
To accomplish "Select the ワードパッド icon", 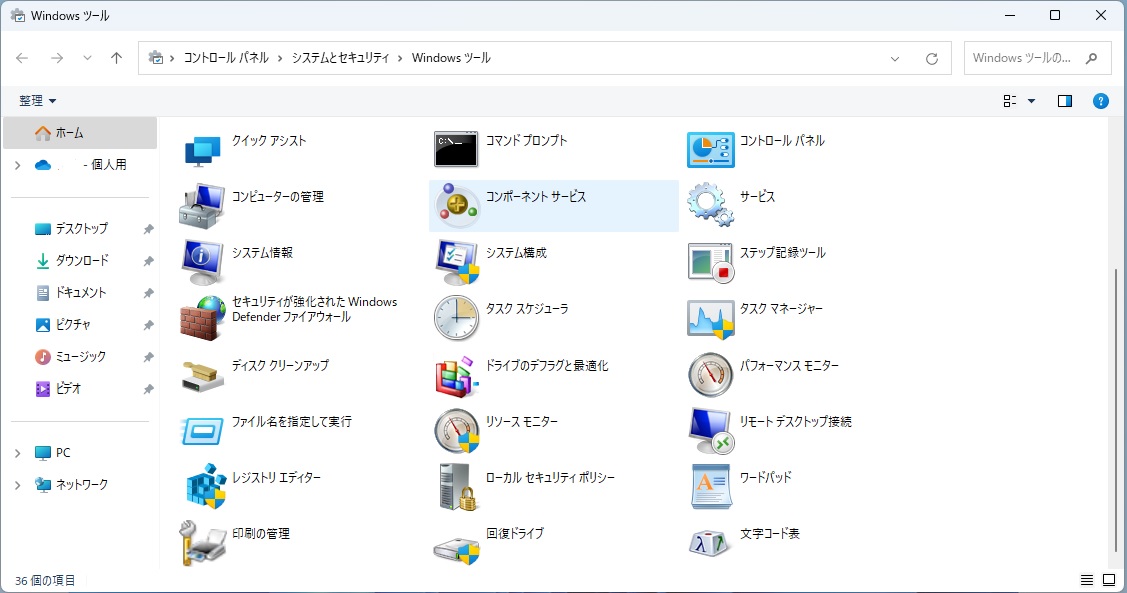I will tap(710, 487).
